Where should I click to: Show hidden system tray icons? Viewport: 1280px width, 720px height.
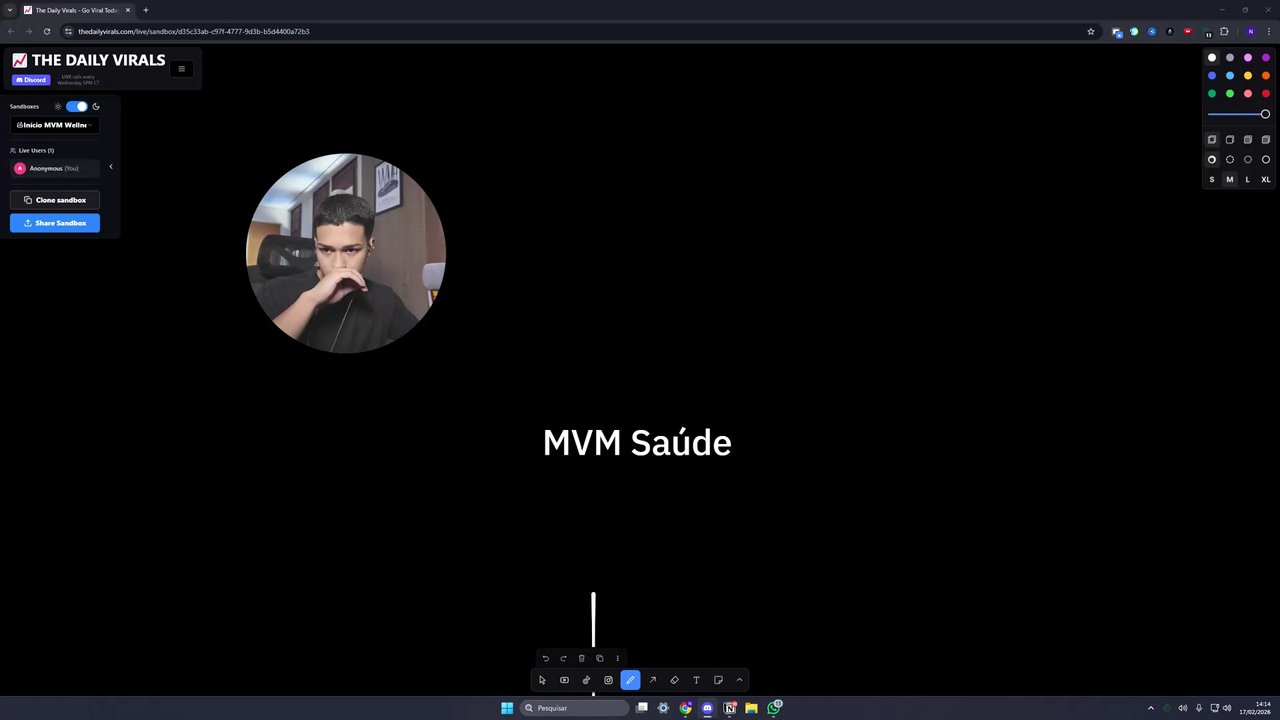click(x=1150, y=708)
